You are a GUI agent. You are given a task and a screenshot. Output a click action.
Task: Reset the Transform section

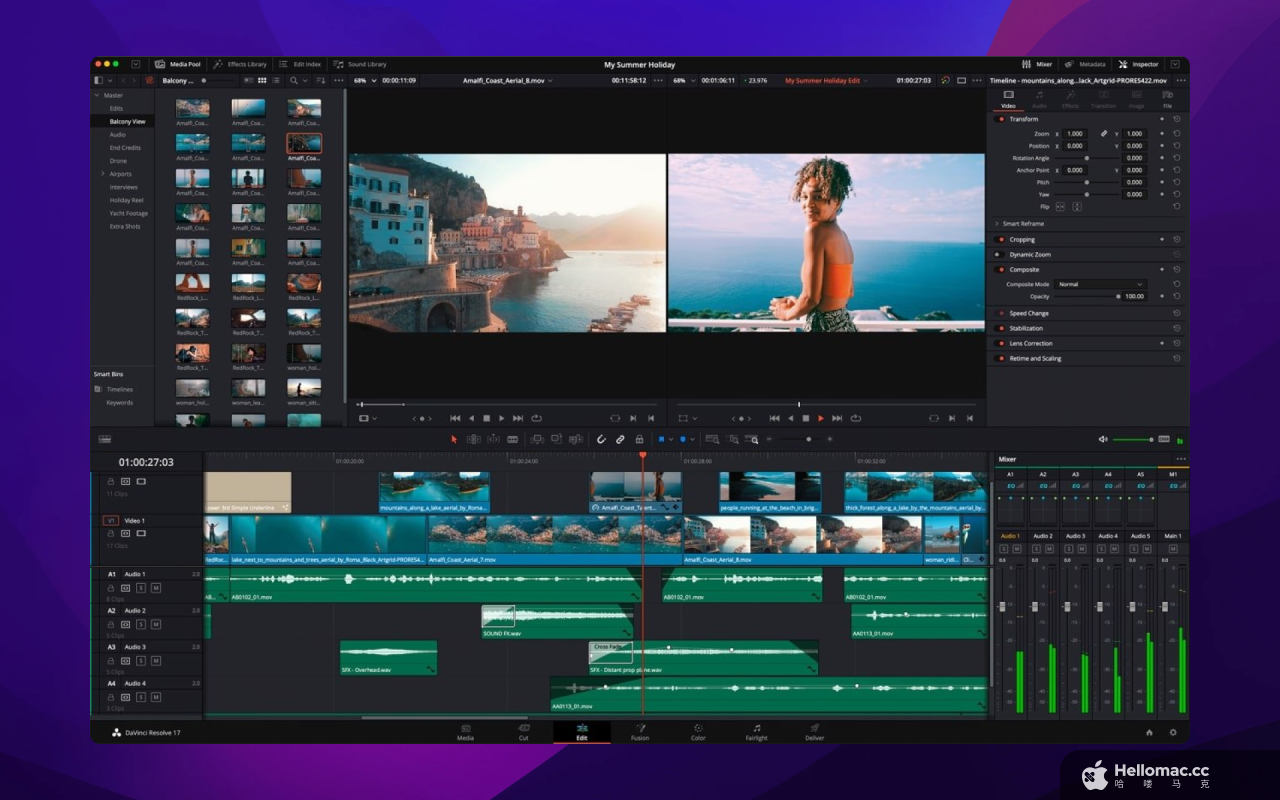click(1177, 119)
